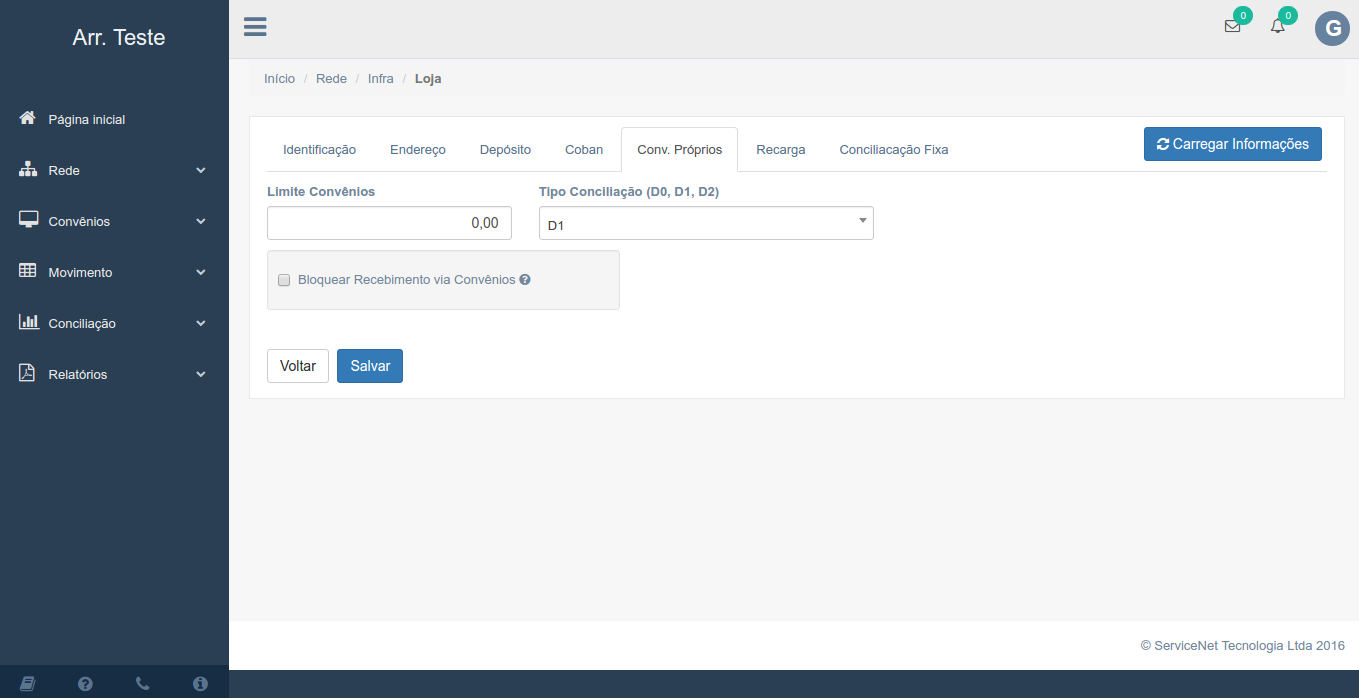Image resolution: width=1359 pixels, height=698 pixels.
Task: Click the book icon in sidebar footer
Action: [x=28, y=684]
